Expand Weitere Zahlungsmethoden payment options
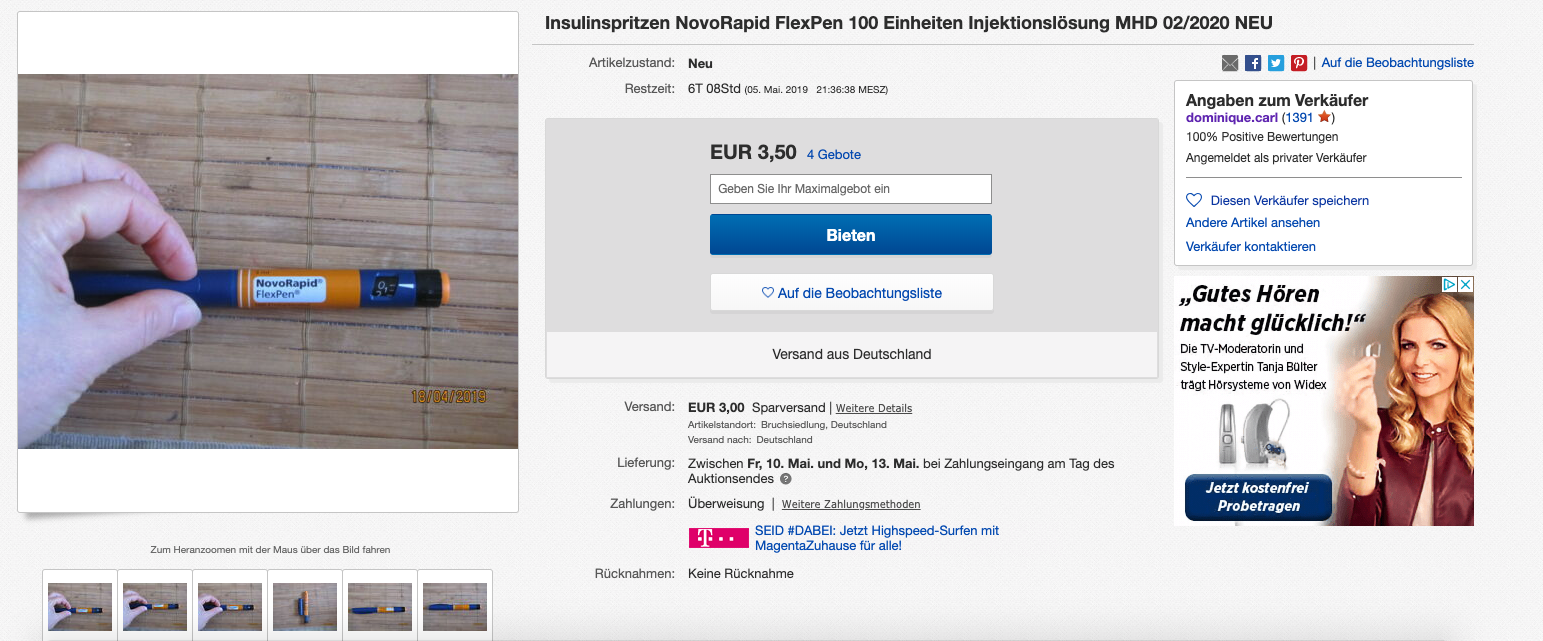Screen dimensions: 1543x641 [x=851, y=505]
